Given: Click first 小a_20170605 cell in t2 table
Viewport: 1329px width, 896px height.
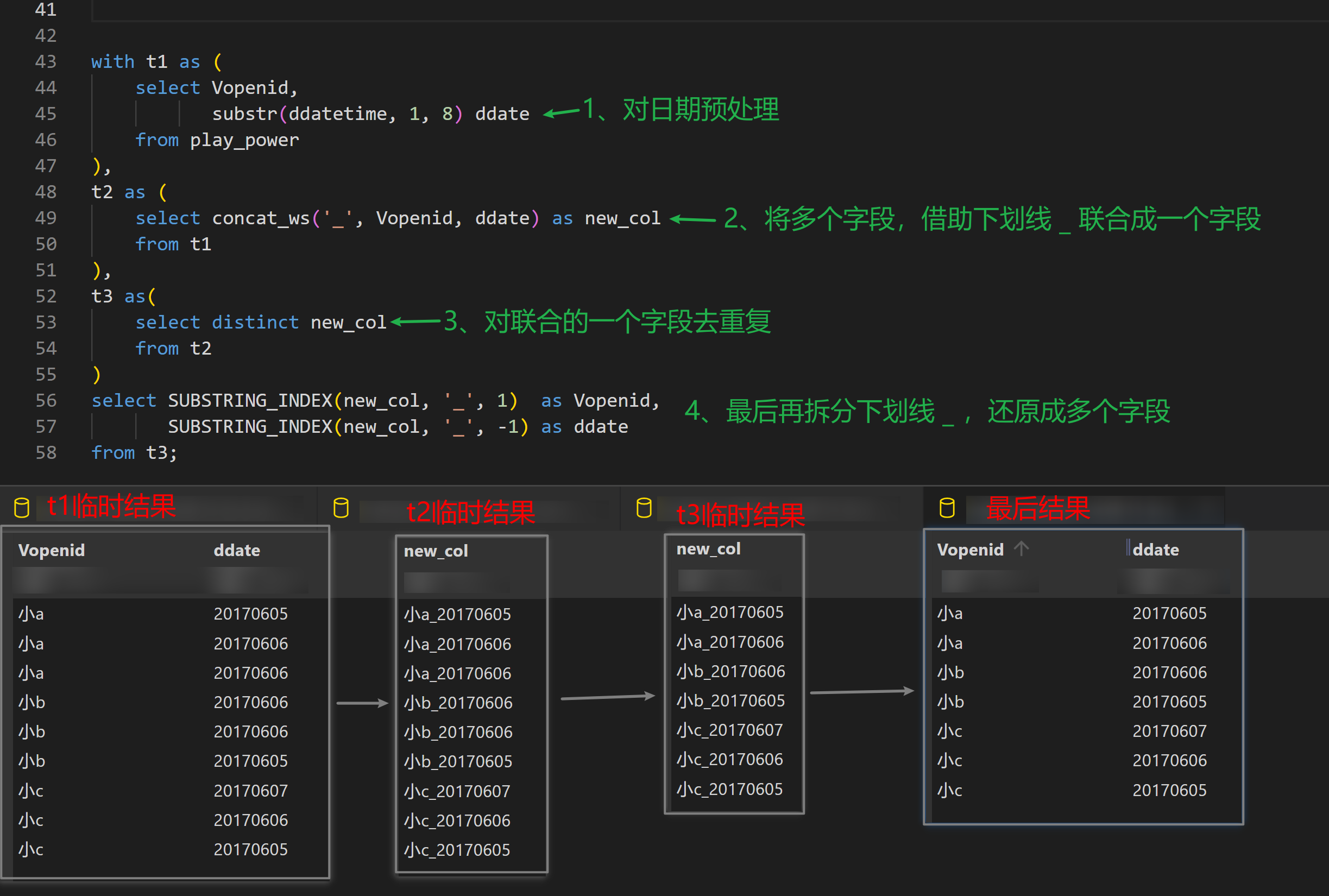Looking at the screenshot, I should pos(457,614).
